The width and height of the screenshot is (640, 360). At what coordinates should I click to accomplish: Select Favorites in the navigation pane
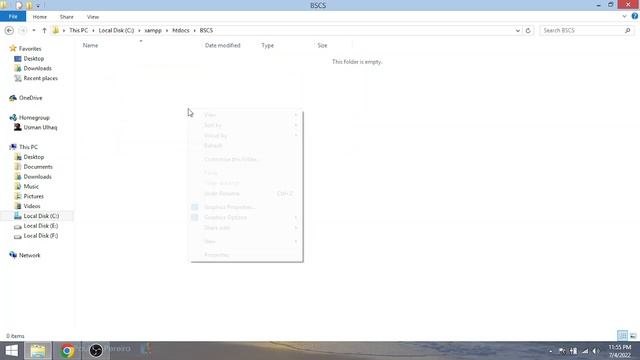[x=30, y=49]
